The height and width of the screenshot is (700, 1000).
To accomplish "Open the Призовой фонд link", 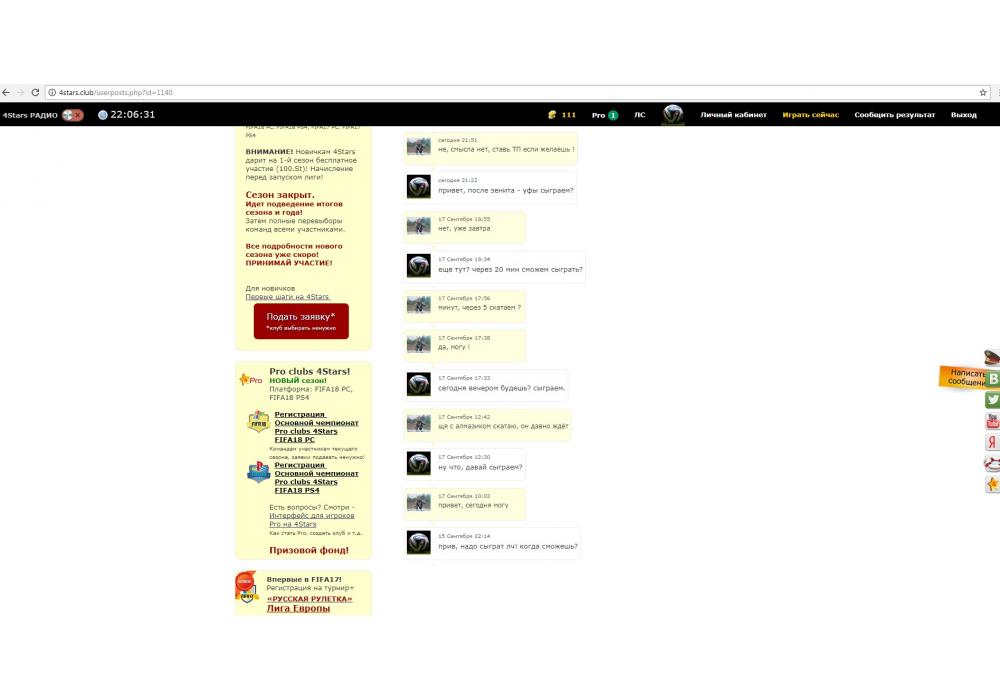I will [309, 550].
